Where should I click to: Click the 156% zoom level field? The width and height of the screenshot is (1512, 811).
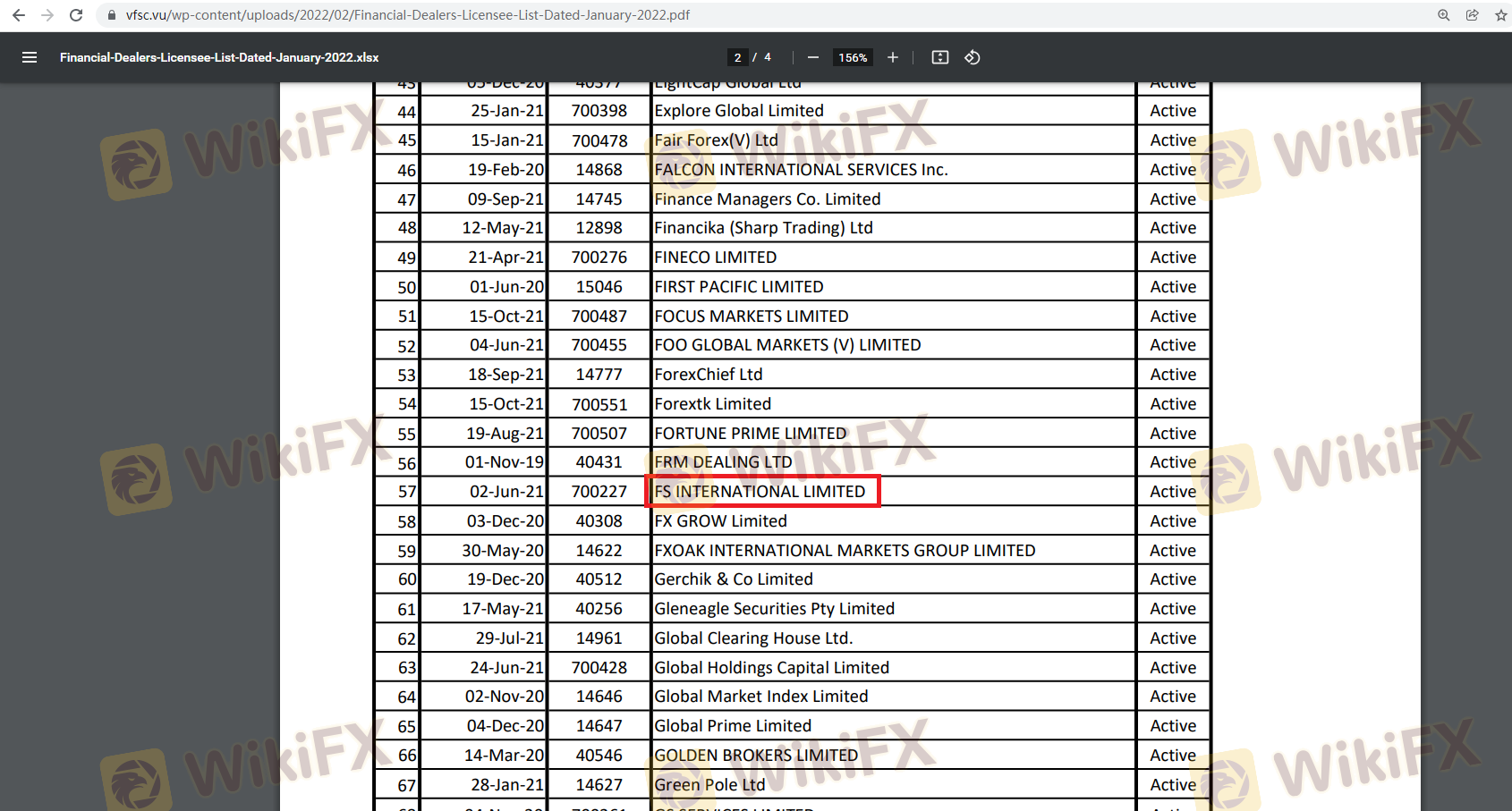tap(853, 57)
